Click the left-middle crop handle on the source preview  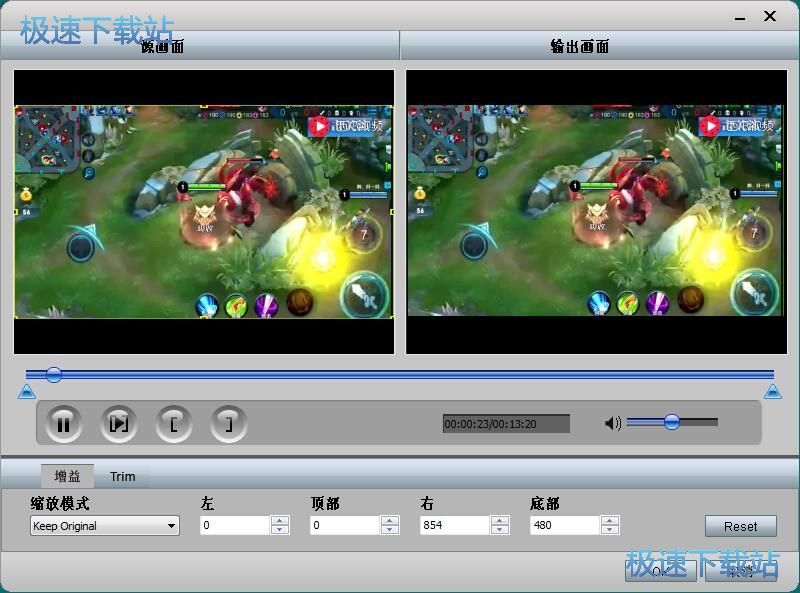(x=16, y=212)
